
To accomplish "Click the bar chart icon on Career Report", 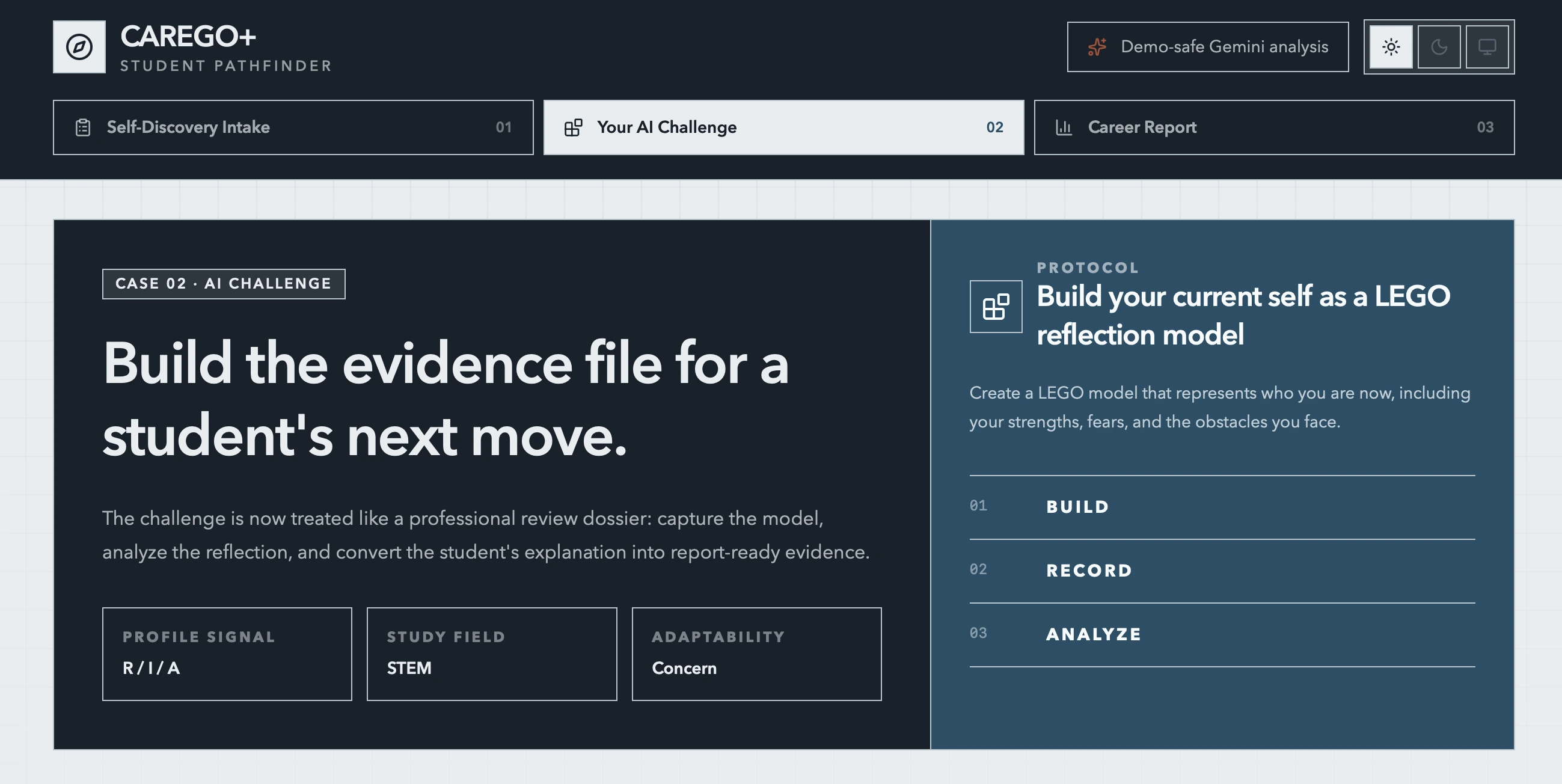I will click(x=1064, y=127).
